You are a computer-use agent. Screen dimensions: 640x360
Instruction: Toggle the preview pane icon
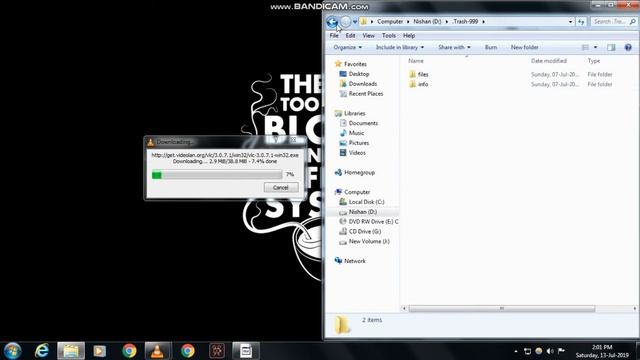point(611,48)
